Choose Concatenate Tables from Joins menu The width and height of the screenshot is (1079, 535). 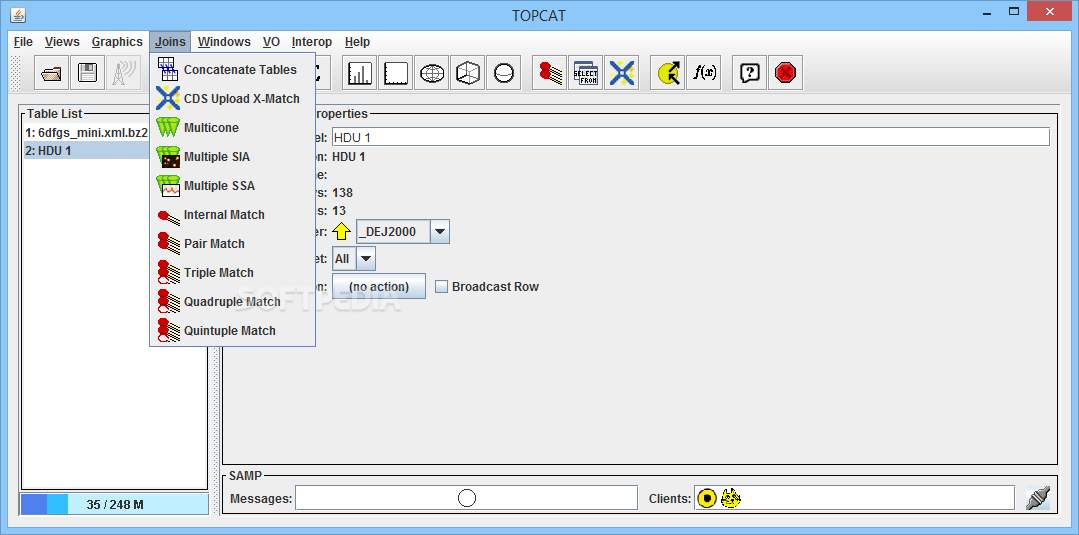[x=233, y=70]
